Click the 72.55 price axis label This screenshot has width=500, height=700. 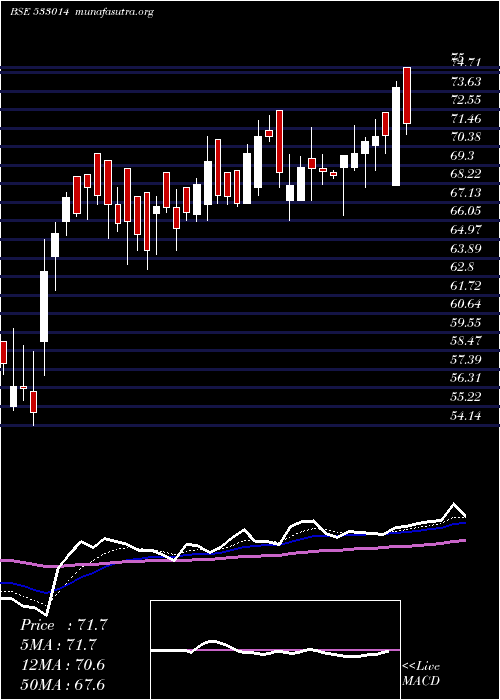[466, 100]
